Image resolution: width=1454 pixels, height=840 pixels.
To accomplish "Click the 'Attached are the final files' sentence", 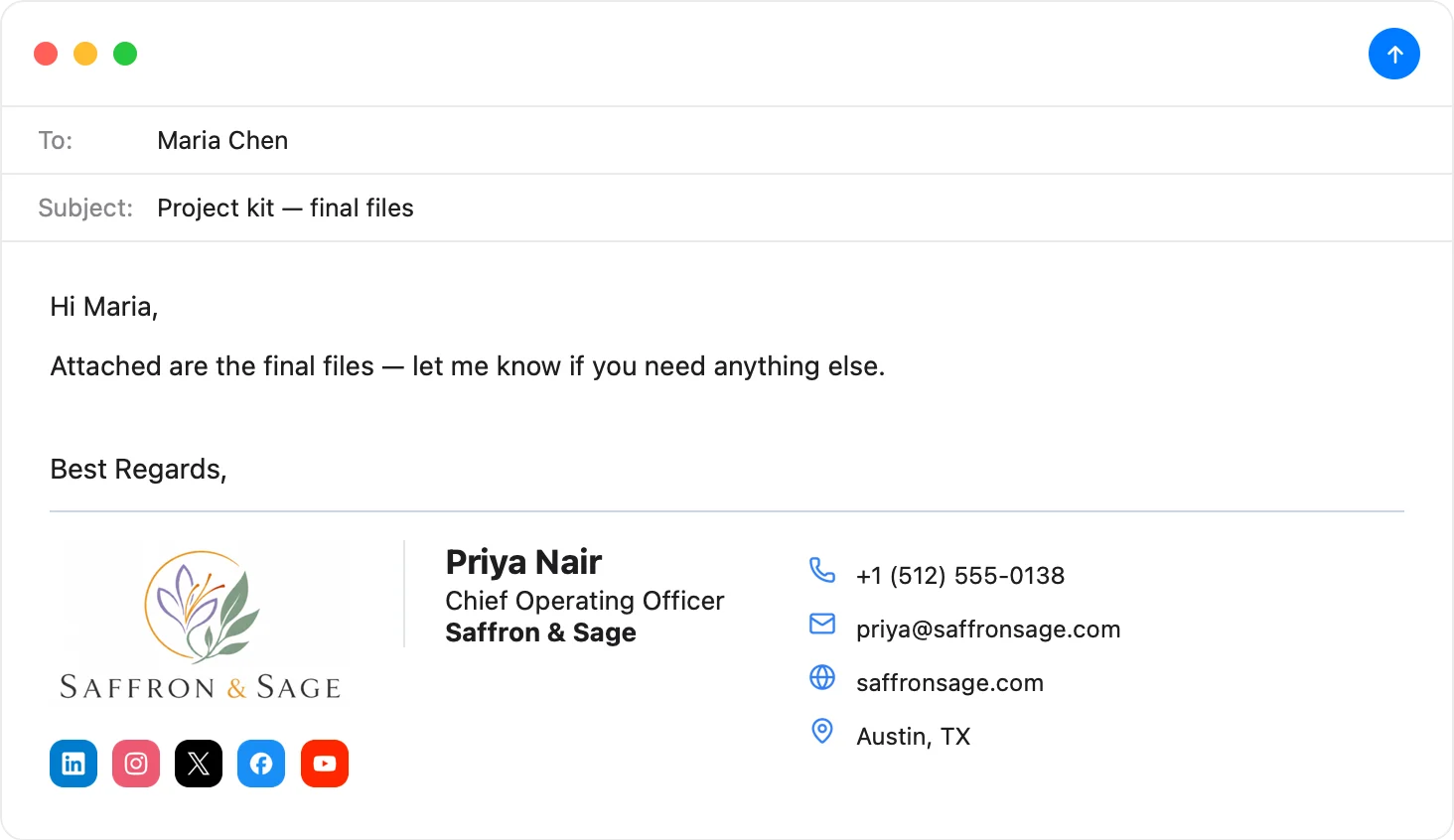I will point(468,366).
